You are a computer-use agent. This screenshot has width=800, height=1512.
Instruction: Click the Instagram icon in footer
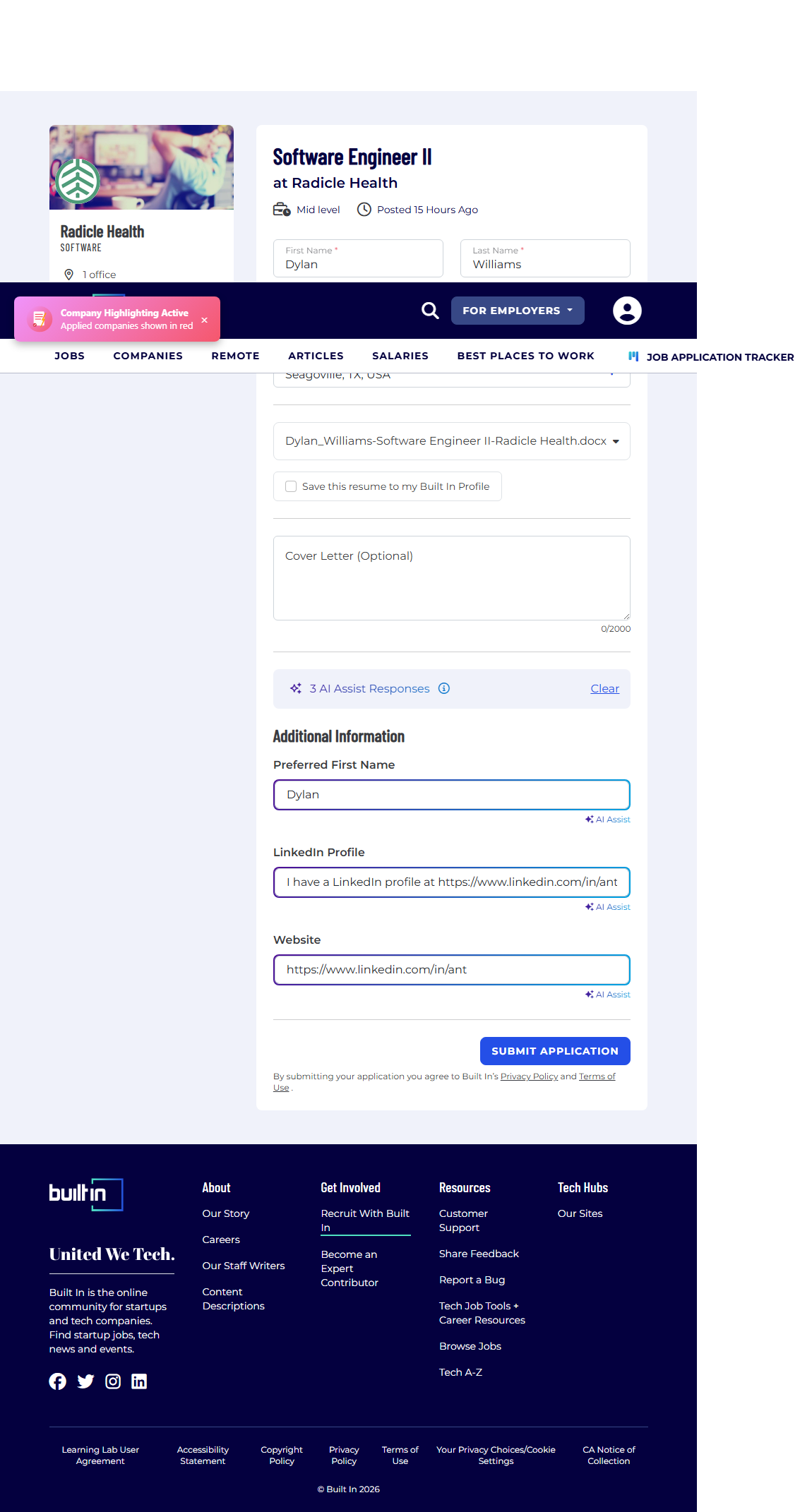point(113,1381)
